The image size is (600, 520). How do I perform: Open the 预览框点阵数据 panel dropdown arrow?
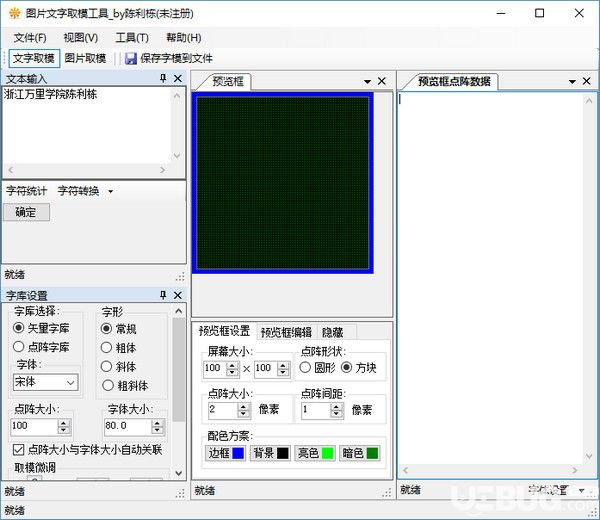coord(572,82)
